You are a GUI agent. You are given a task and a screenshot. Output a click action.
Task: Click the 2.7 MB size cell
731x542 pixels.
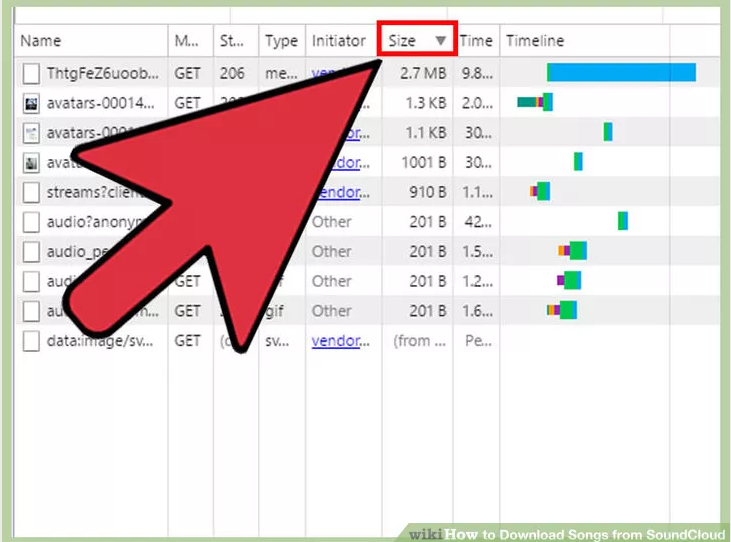423,73
